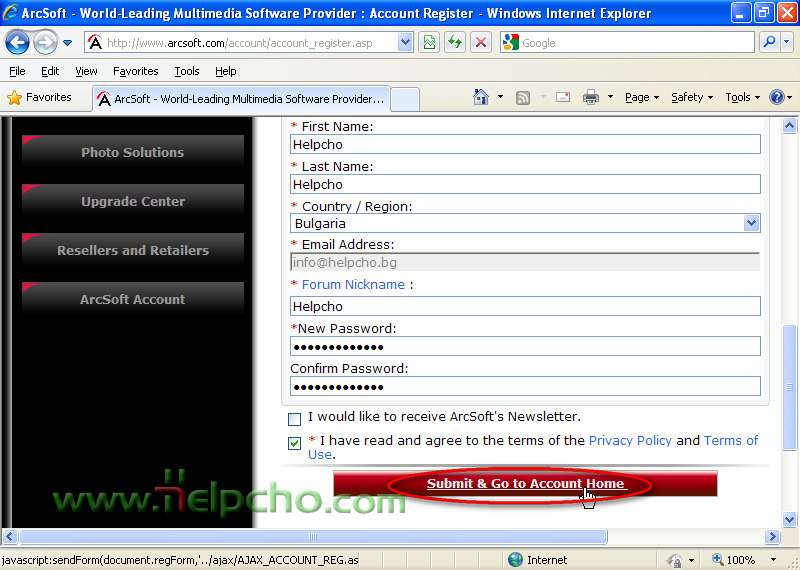Refresh the page with the green arrows icon
Viewport: 800px width, 570px height.
[455, 42]
